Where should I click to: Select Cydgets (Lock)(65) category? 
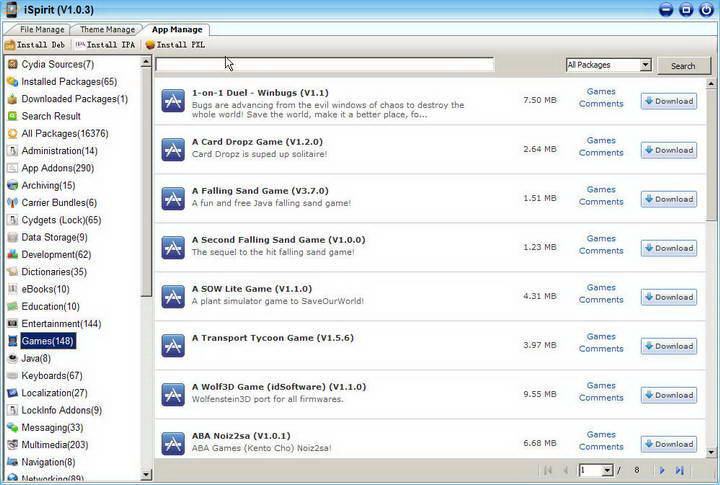tap(61, 220)
